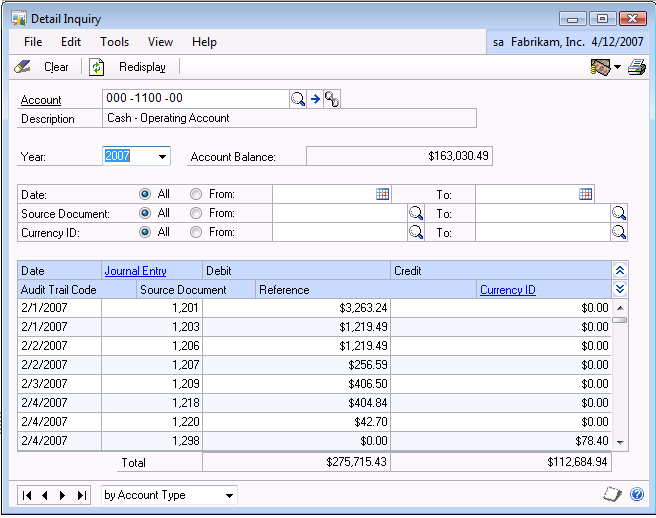Click the find icon beside Account field
The image size is (656, 518).
pos(332,99)
